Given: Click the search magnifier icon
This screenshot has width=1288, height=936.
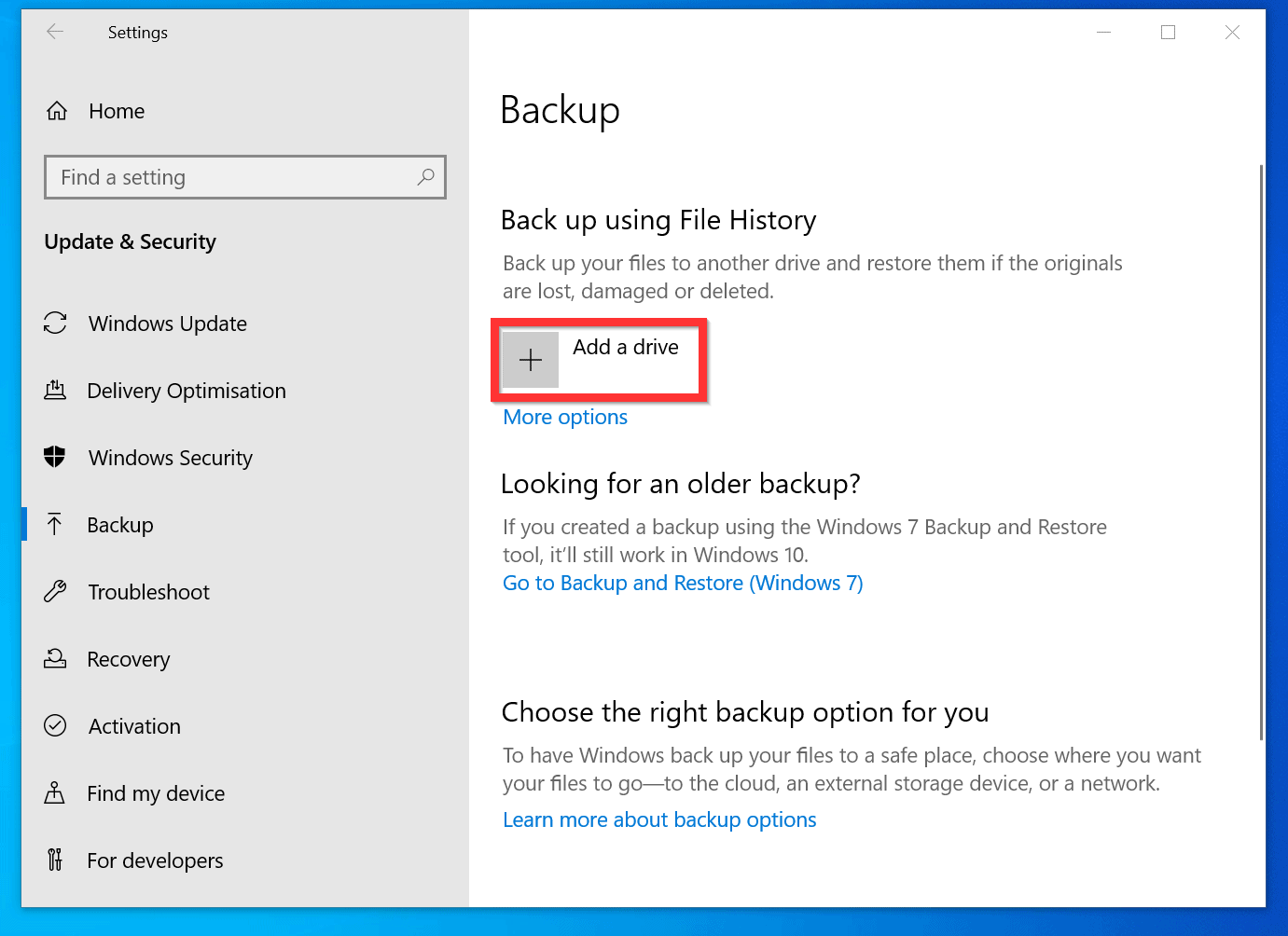Looking at the screenshot, I should 425,176.
